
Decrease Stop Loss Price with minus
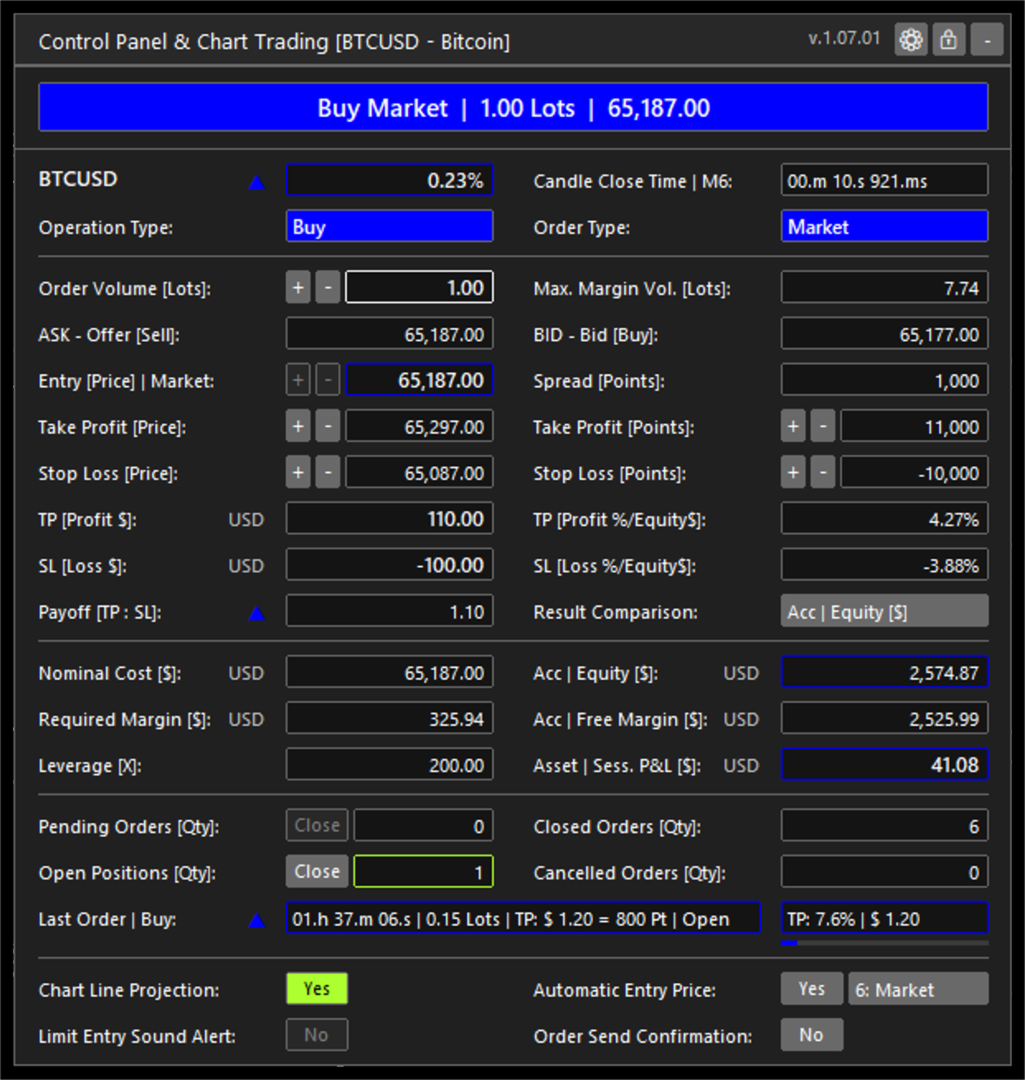[328, 472]
